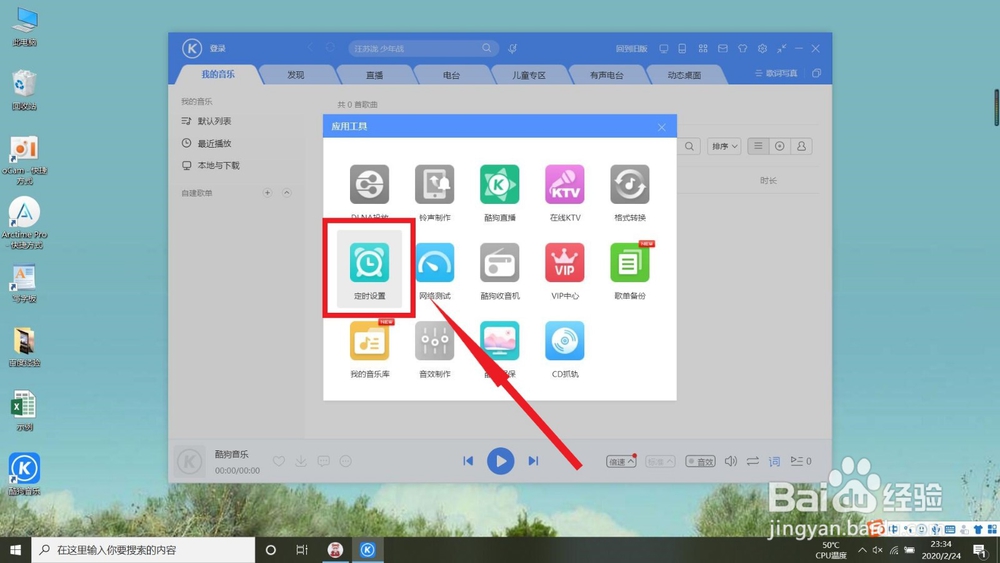This screenshot has width=1000, height=563.
Task: Click the magnifier search icon in header
Action: pyautogui.click(x=487, y=48)
